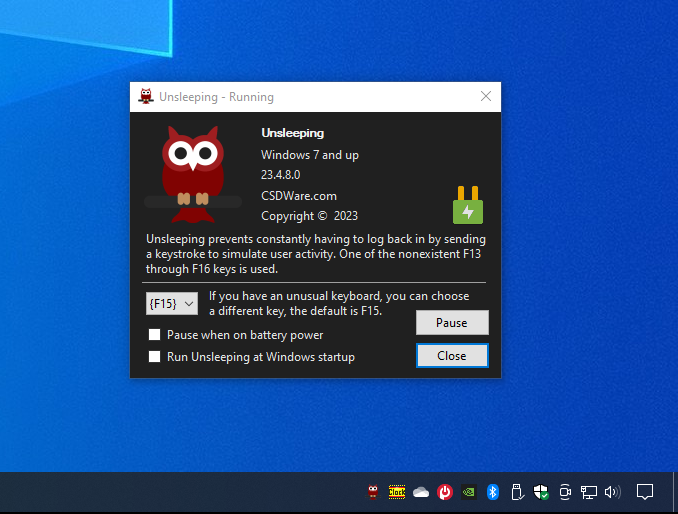
Task: Click the Bluetooth tray icon
Action: pos(493,492)
